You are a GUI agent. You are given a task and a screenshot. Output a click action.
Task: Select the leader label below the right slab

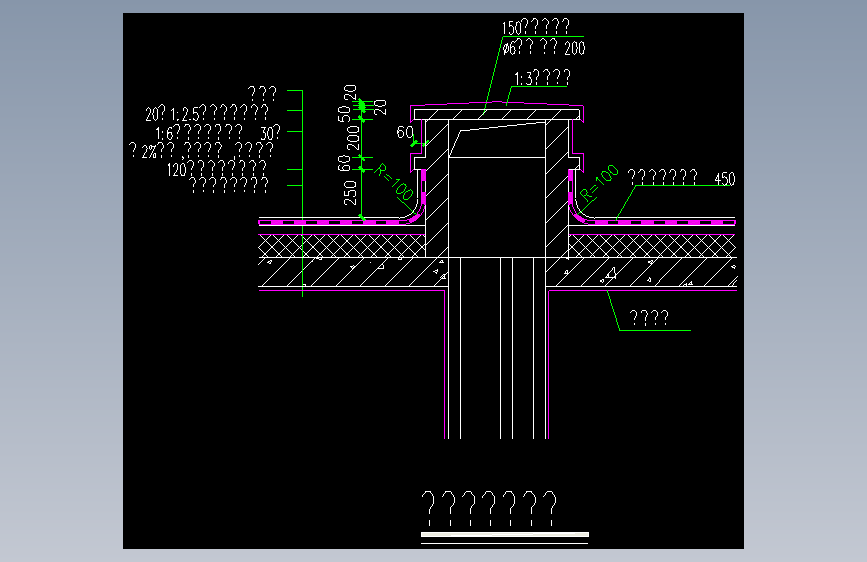(x=649, y=318)
